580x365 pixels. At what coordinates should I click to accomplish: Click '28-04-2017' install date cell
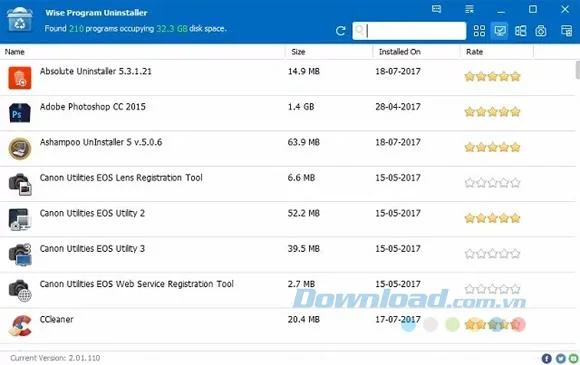[x=398, y=107]
